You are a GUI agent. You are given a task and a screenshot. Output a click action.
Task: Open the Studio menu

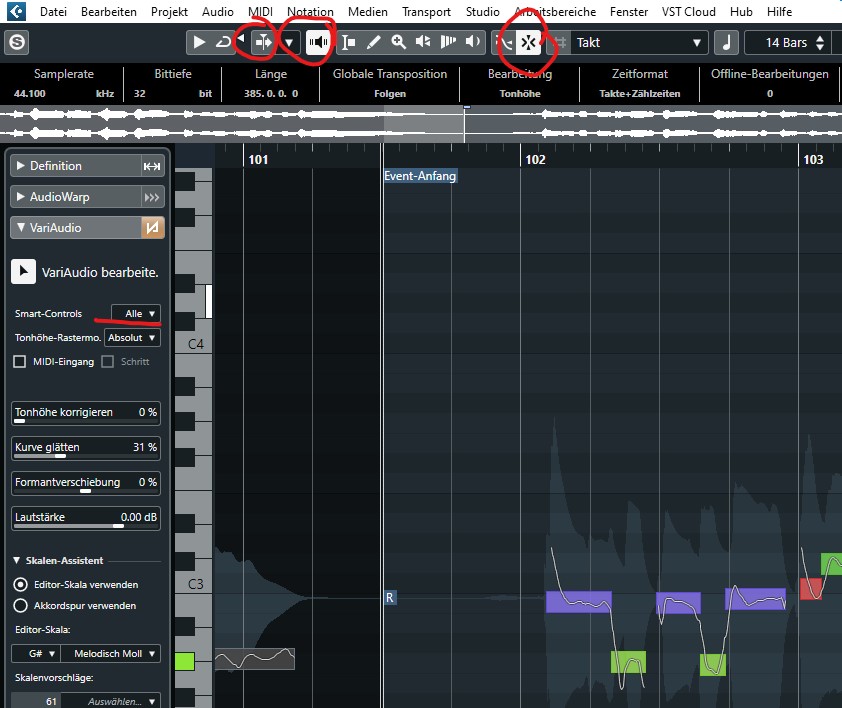482,11
